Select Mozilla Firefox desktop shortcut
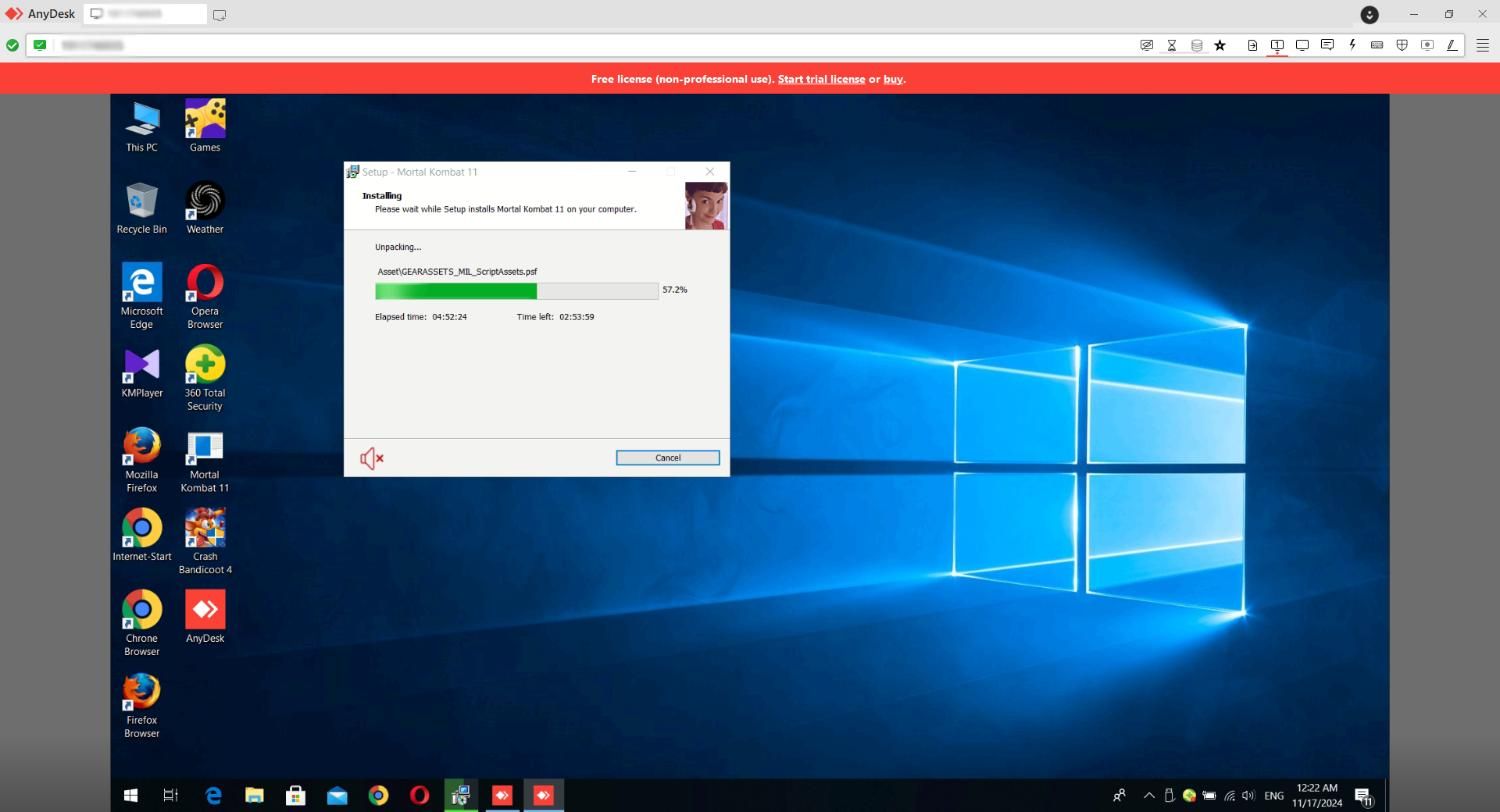This screenshot has height=812, width=1500. (142, 460)
